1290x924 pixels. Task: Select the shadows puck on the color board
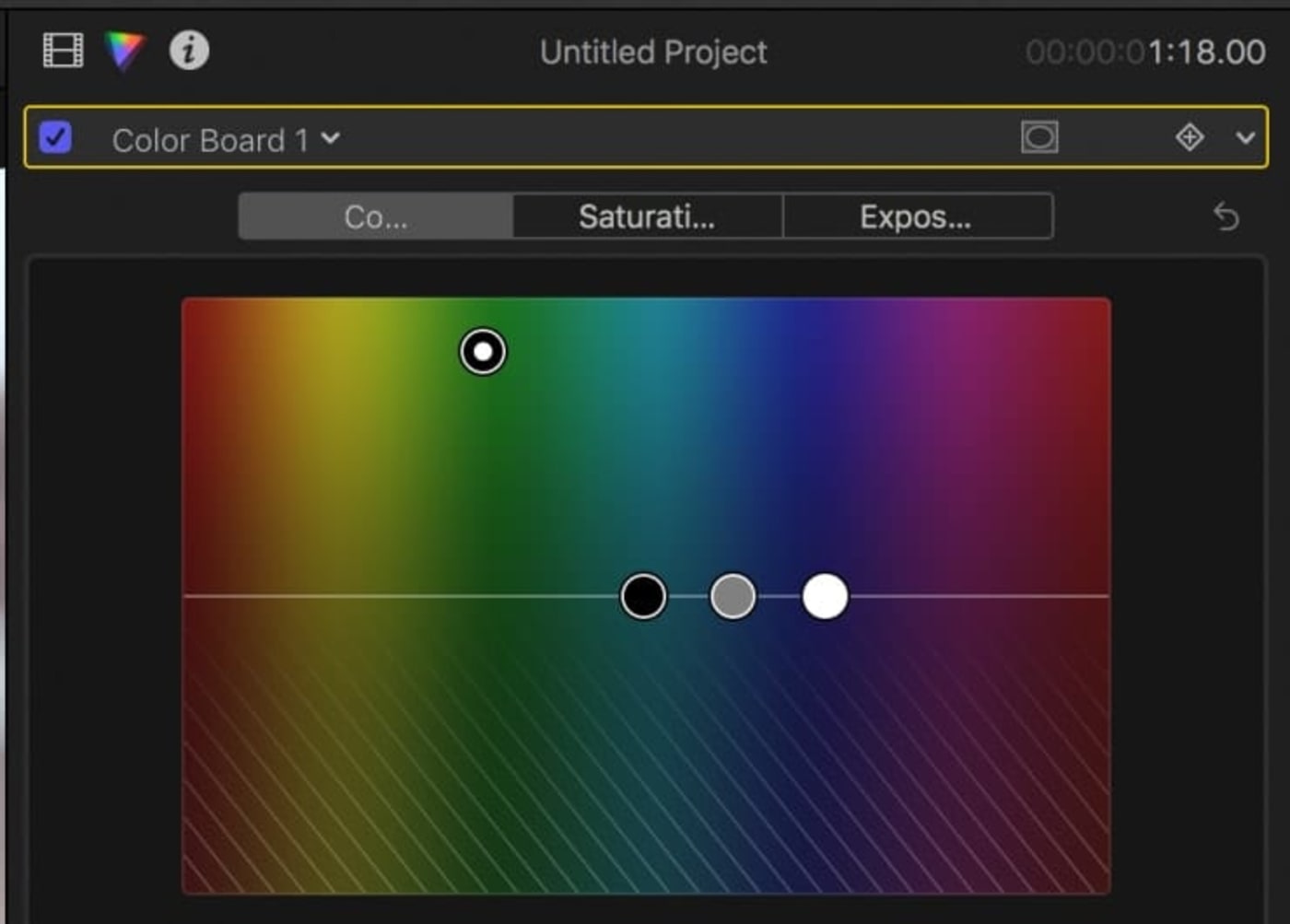coord(642,596)
